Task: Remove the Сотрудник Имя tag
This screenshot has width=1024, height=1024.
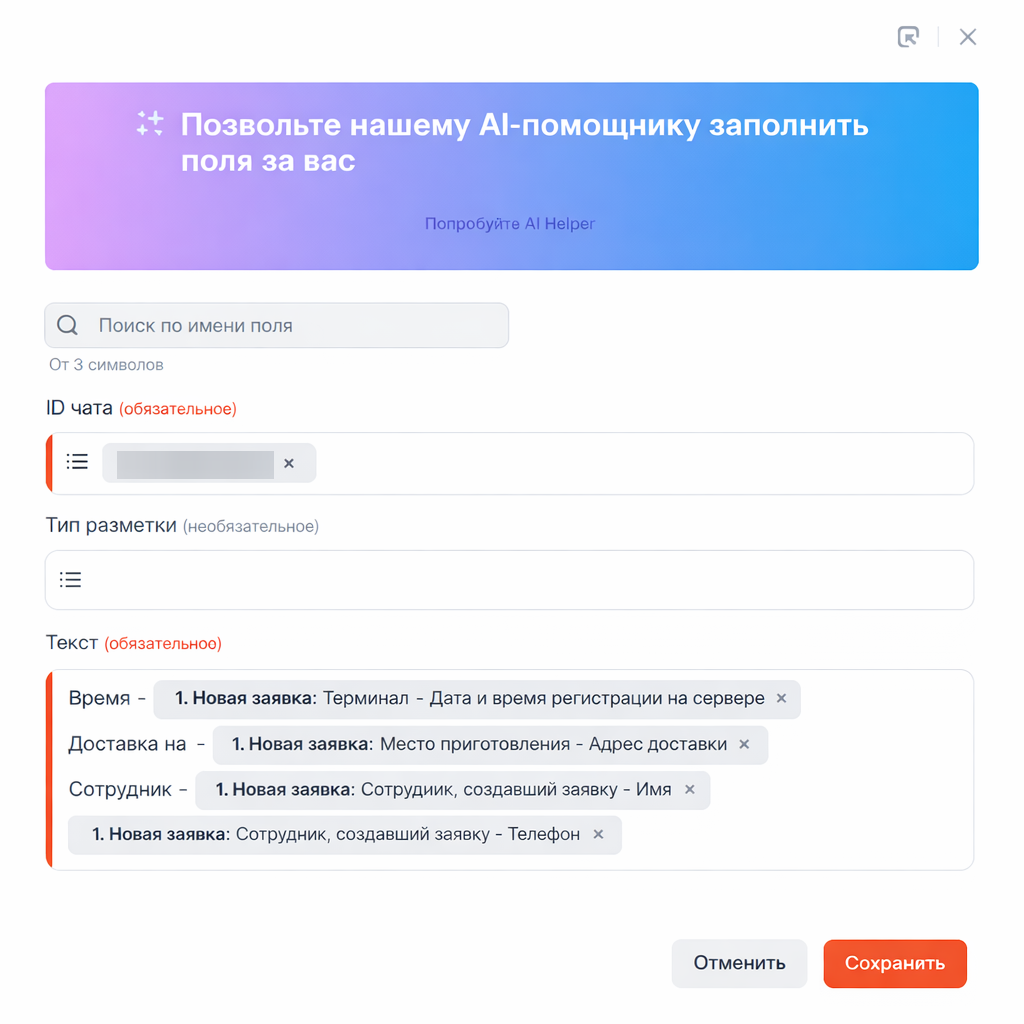Action: (690, 790)
